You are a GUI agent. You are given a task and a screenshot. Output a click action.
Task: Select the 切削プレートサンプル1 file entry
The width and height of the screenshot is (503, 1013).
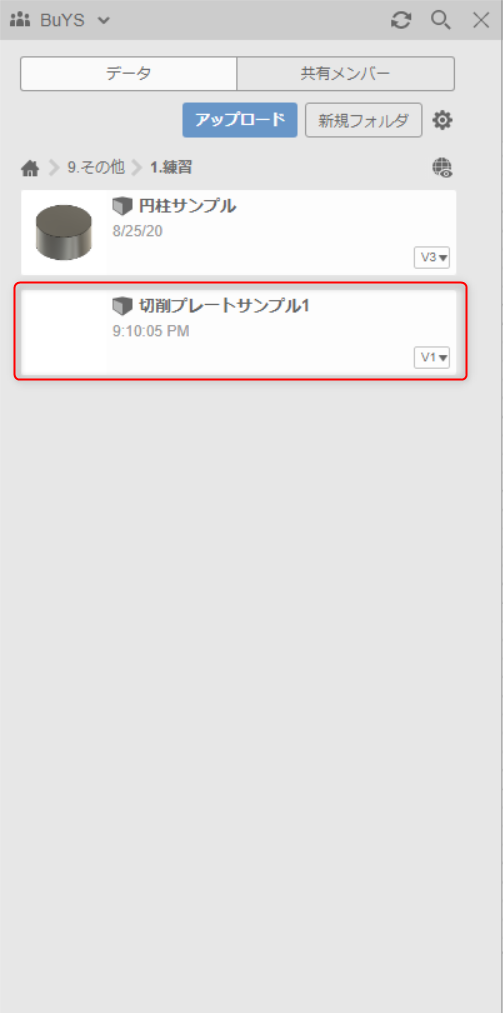239,331
